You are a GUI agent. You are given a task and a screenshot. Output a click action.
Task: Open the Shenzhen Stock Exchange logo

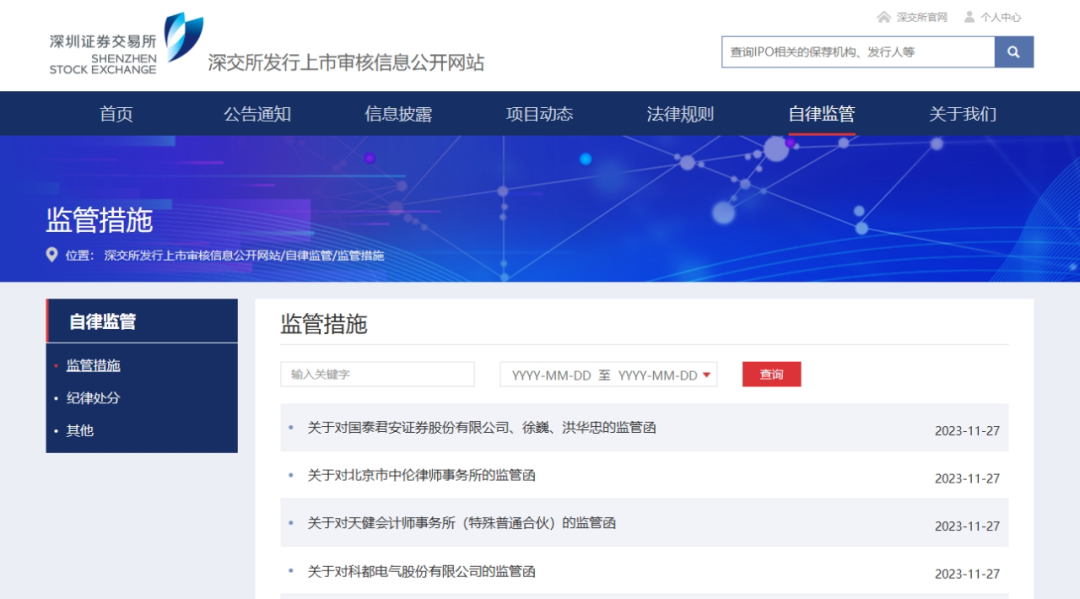pos(127,44)
